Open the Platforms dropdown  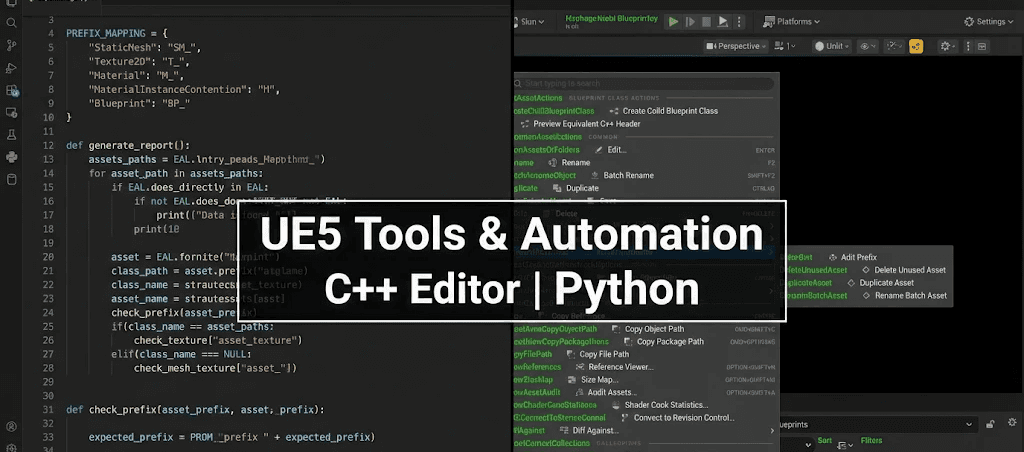[792, 22]
